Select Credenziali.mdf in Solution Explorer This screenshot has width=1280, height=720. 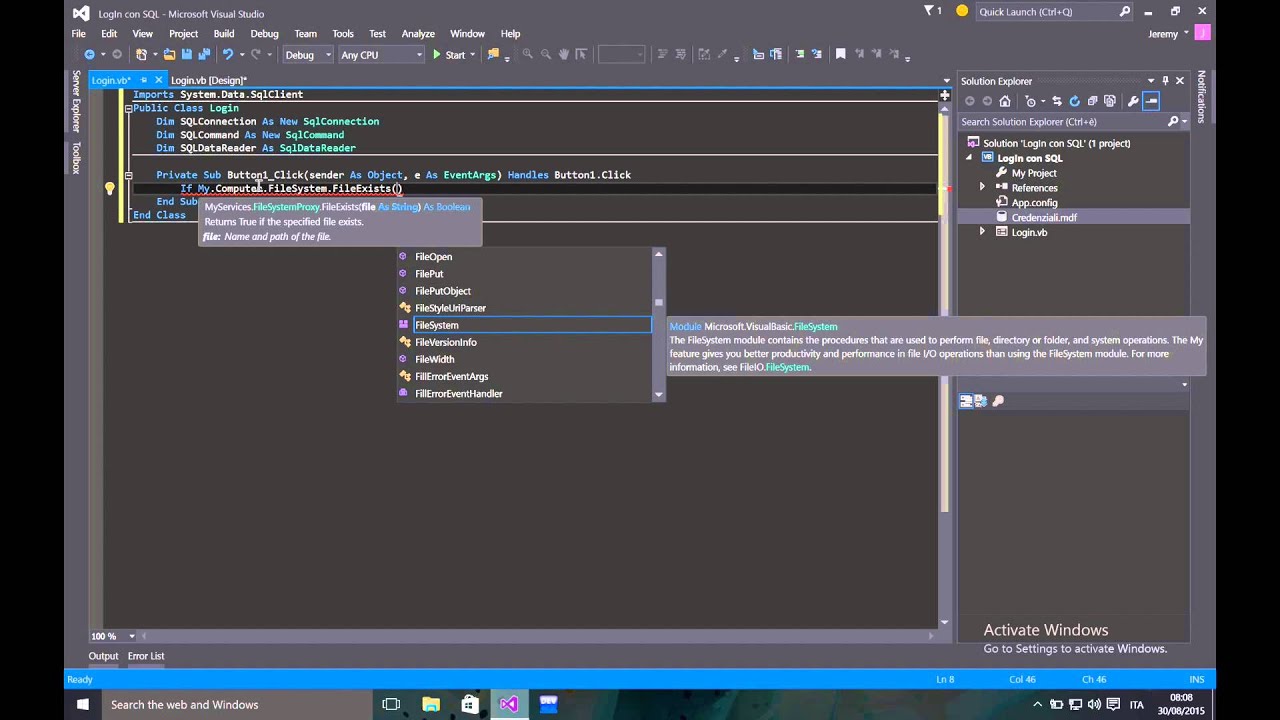(1043, 217)
